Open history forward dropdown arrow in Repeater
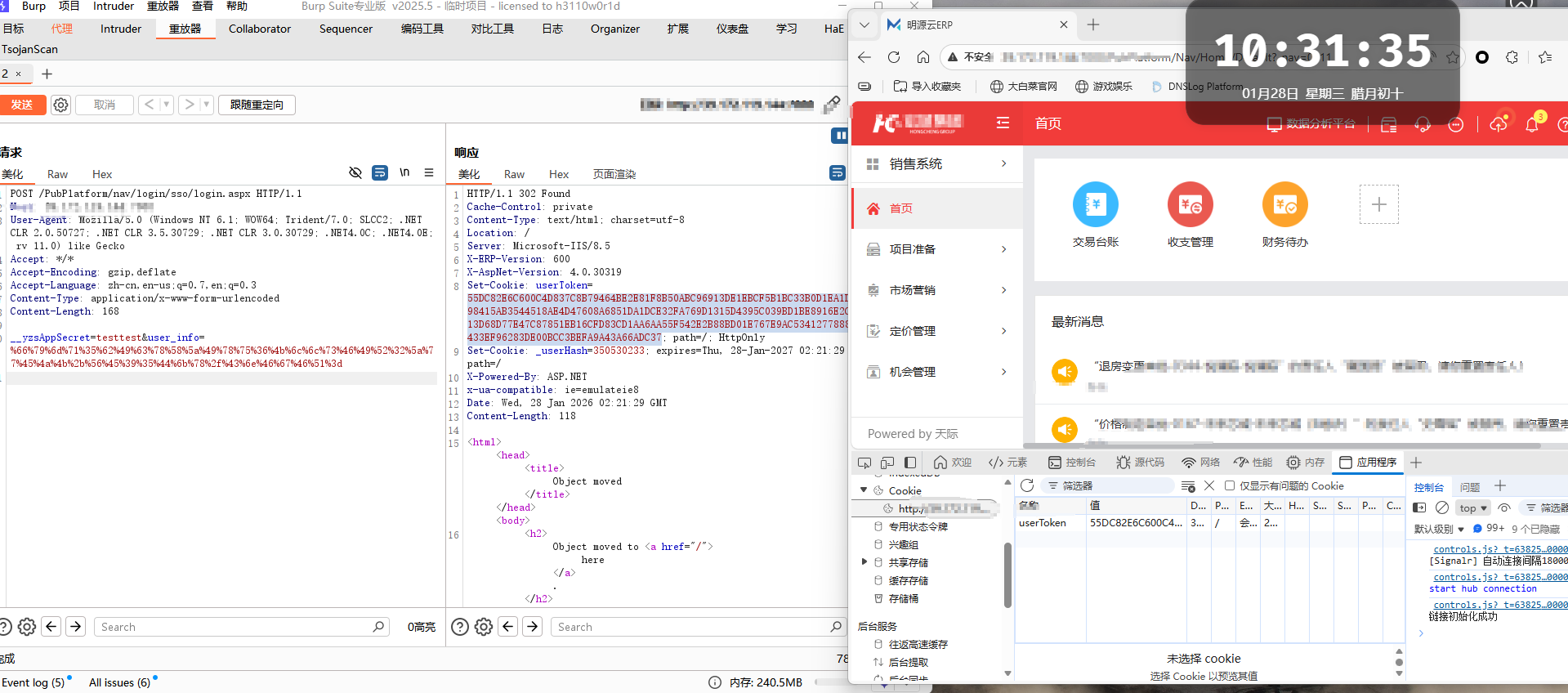The width and height of the screenshot is (1568, 693). 207,105
